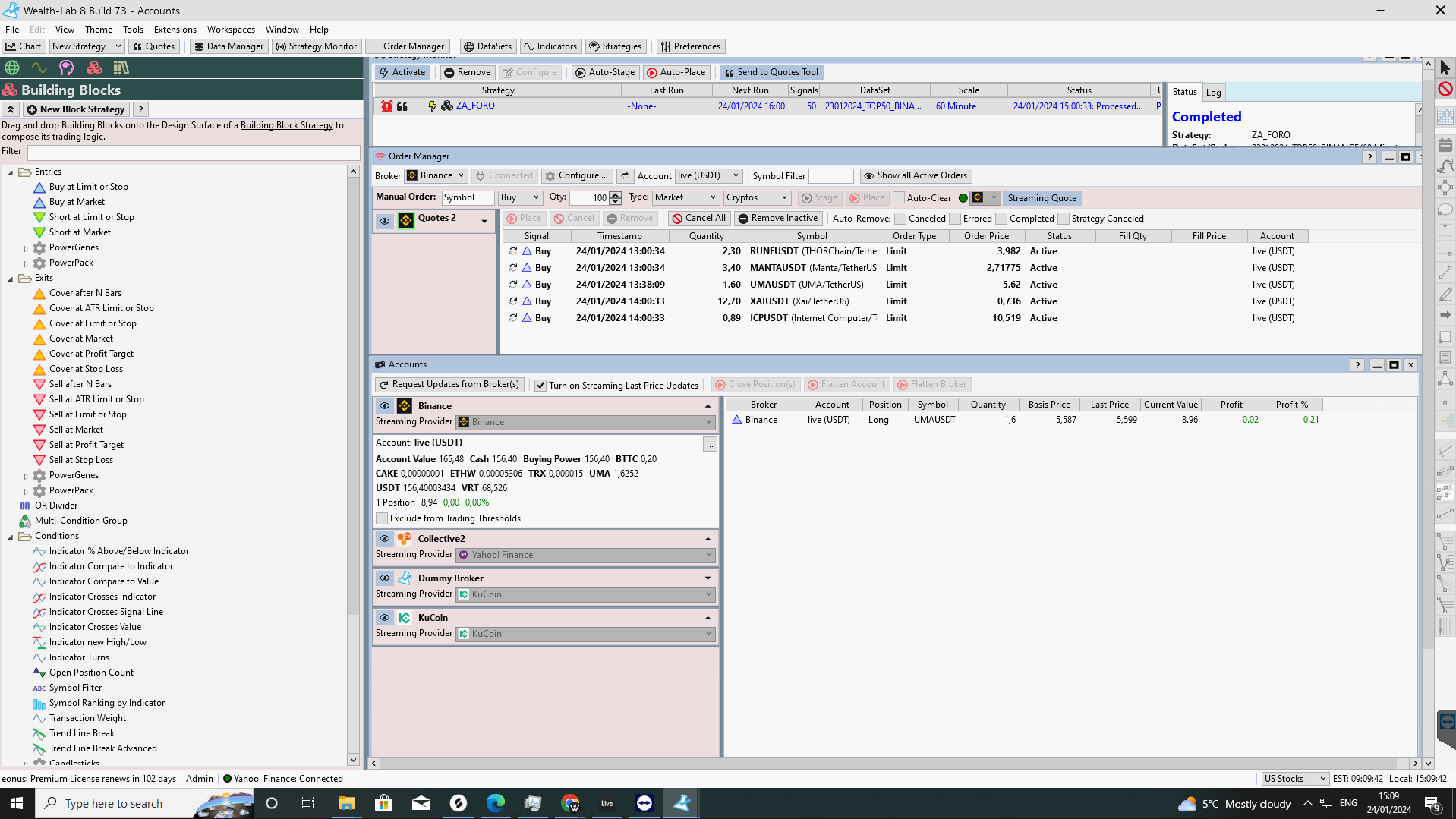
Task: Click the Wealth-Lab icon in the taskbar
Action: (681, 803)
